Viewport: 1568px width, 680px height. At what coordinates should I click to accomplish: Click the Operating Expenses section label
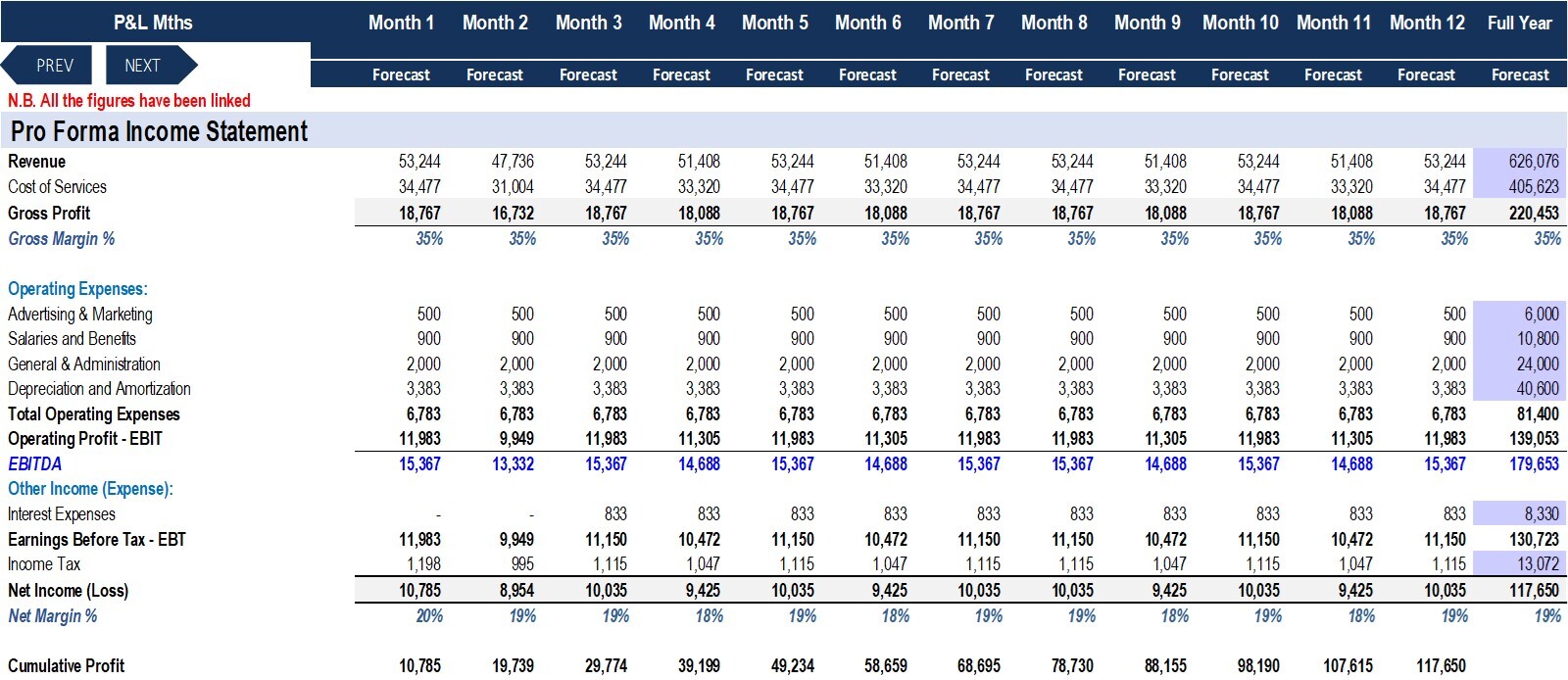click(77, 289)
